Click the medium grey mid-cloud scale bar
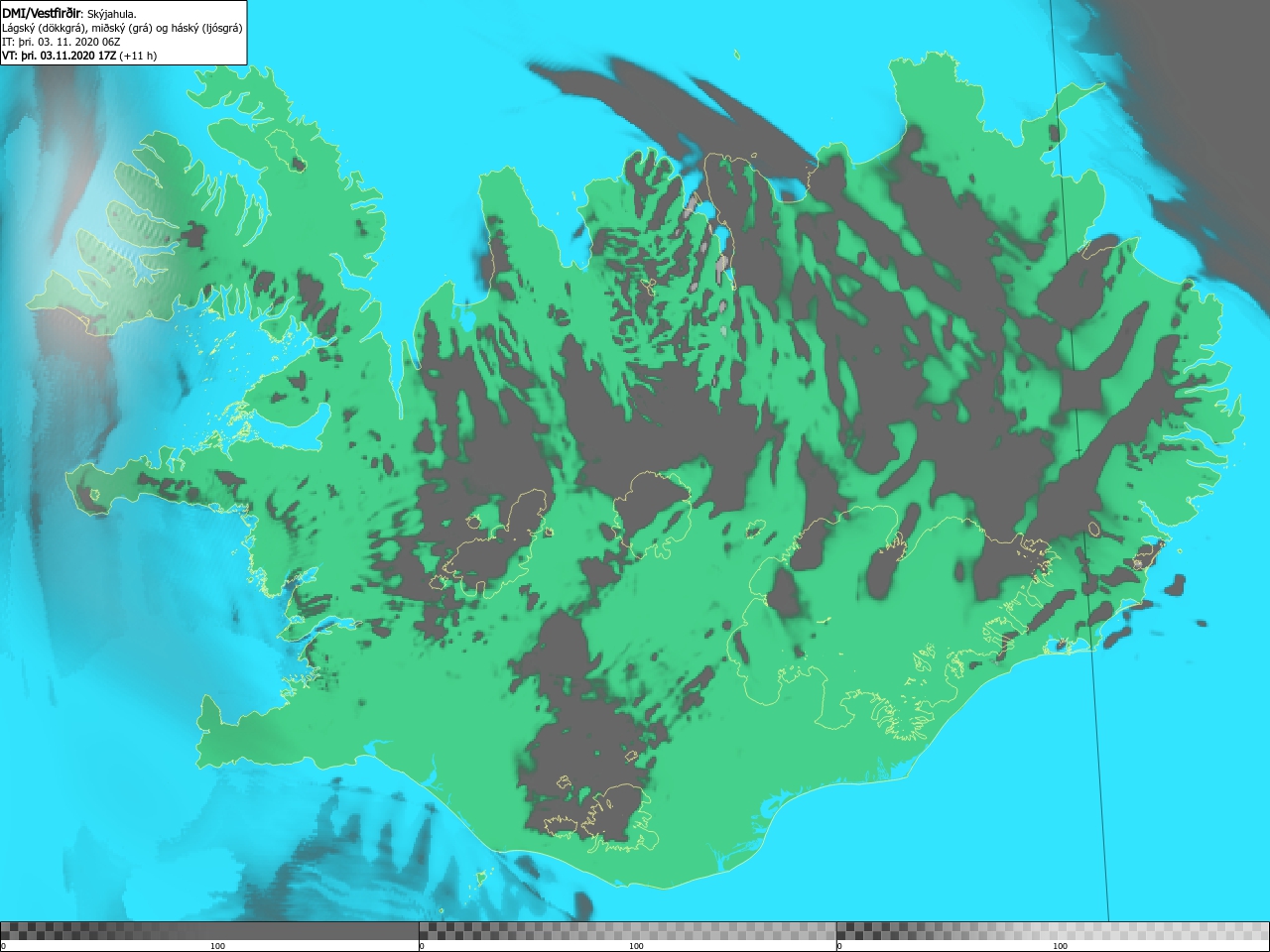1270x952 pixels. 628,930
